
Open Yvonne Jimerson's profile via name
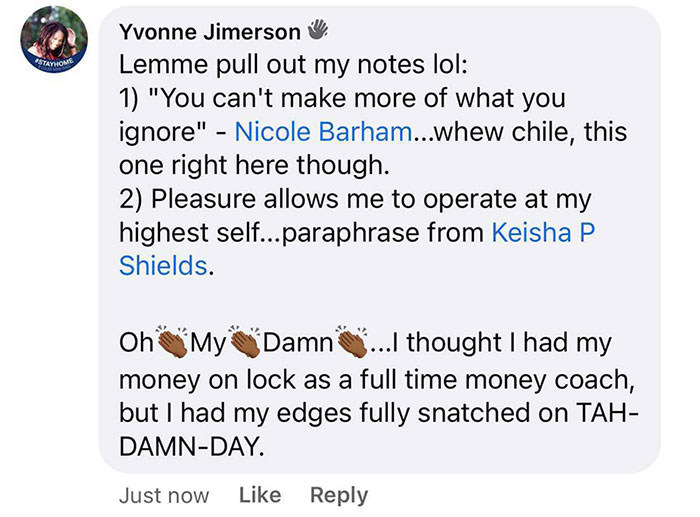209,32
